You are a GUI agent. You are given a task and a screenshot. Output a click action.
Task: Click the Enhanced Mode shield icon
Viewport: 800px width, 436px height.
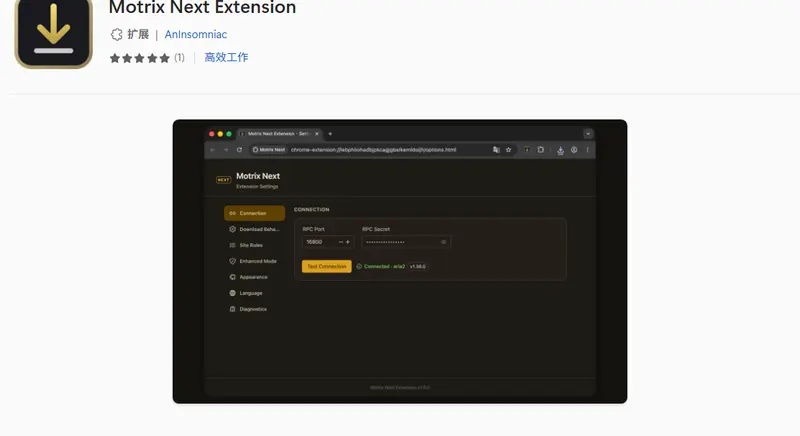(232, 261)
